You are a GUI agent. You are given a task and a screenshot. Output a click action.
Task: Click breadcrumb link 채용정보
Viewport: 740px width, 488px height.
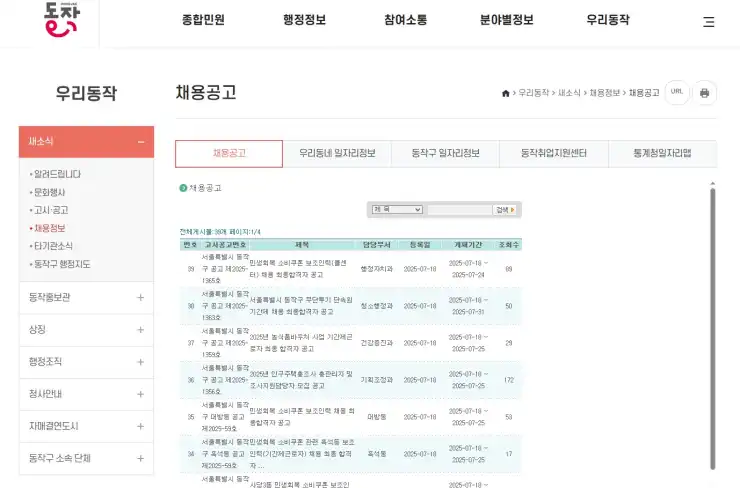coord(605,93)
